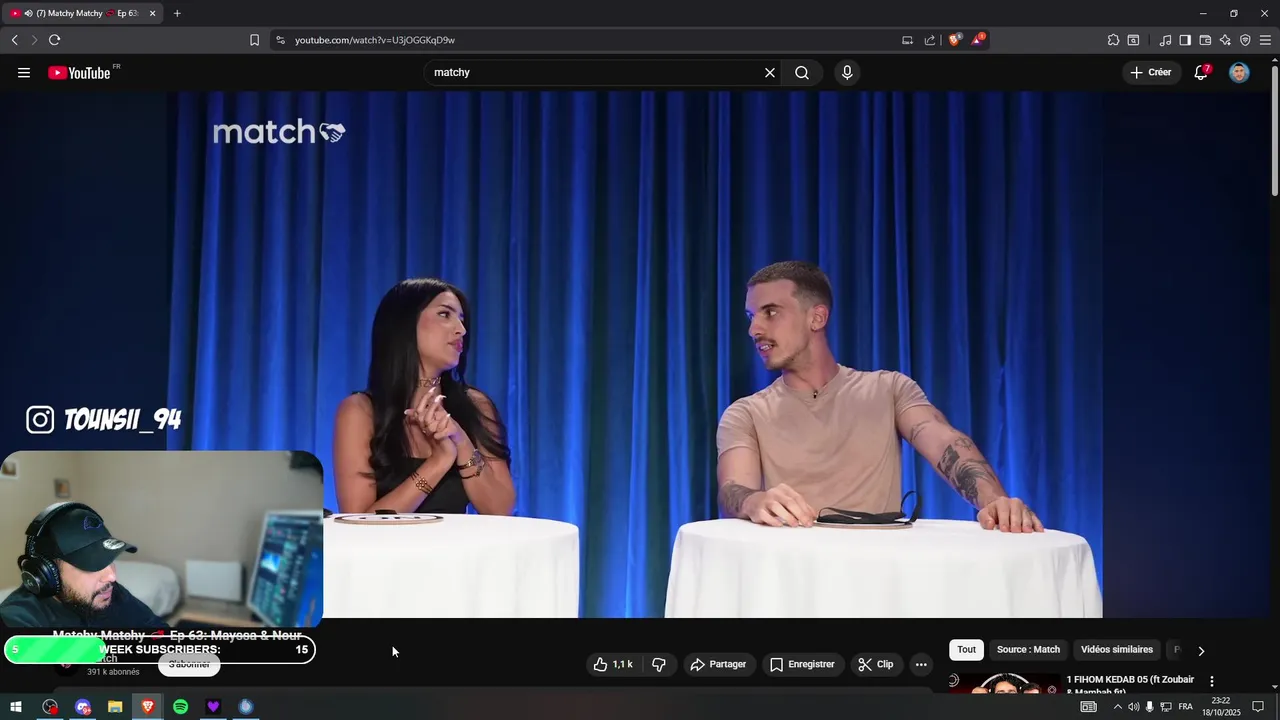Like the video with thumbs up

pos(613,664)
